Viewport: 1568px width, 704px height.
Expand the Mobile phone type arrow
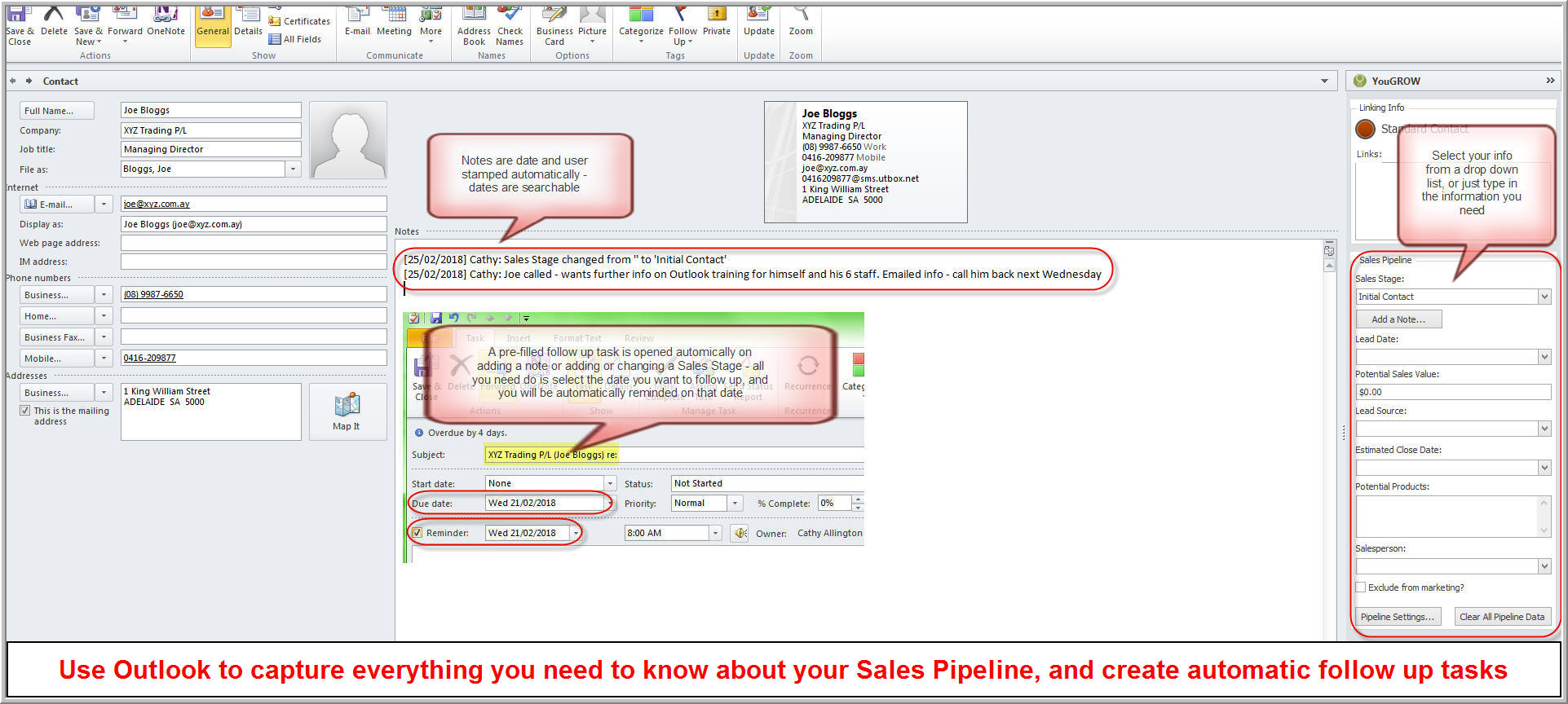[x=104, y=359]
